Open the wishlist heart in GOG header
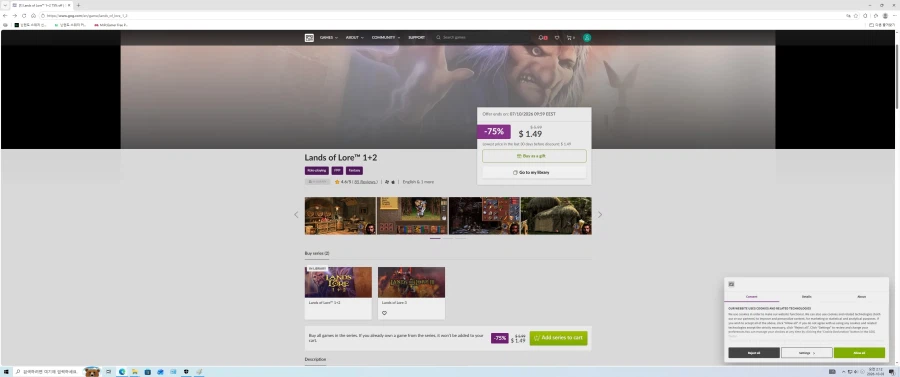This screenshot has height=377, width=900. coord(556,38)
